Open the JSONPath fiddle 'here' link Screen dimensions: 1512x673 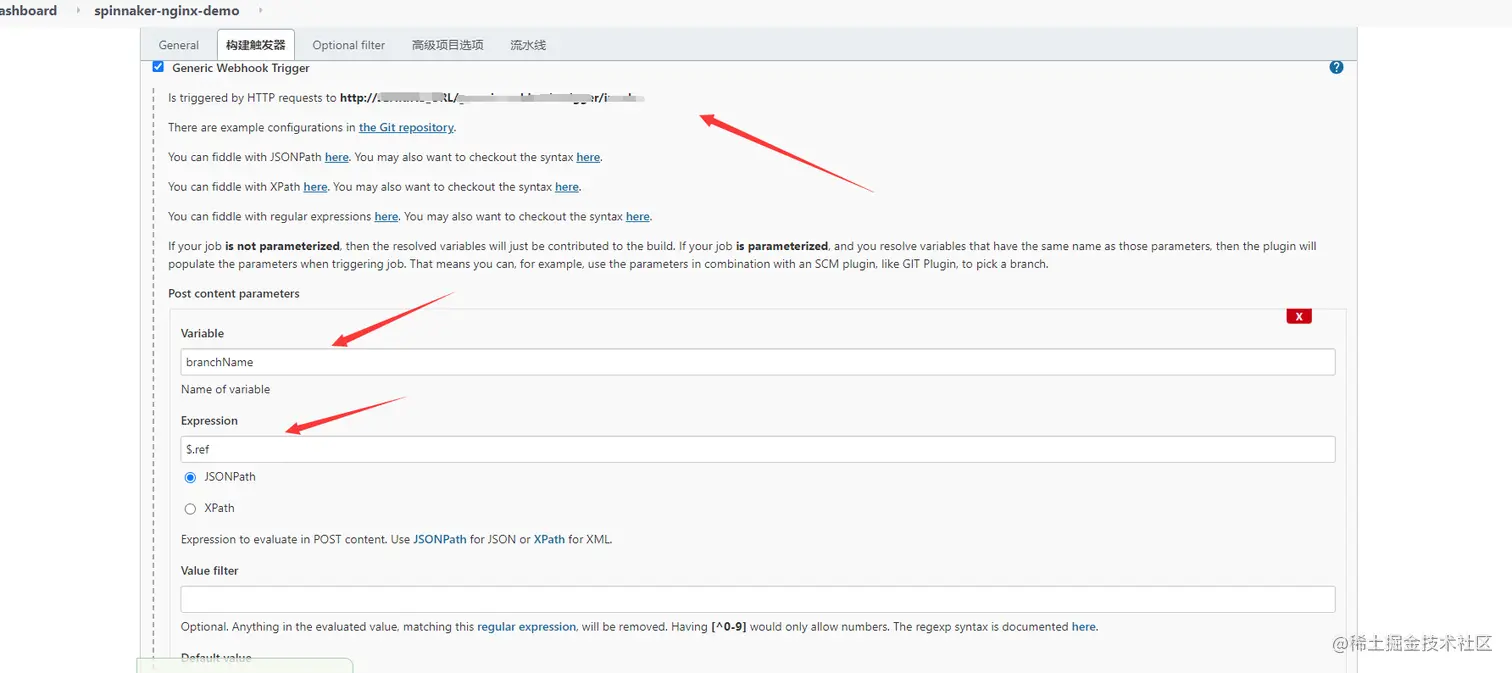[x=337, y=158]
